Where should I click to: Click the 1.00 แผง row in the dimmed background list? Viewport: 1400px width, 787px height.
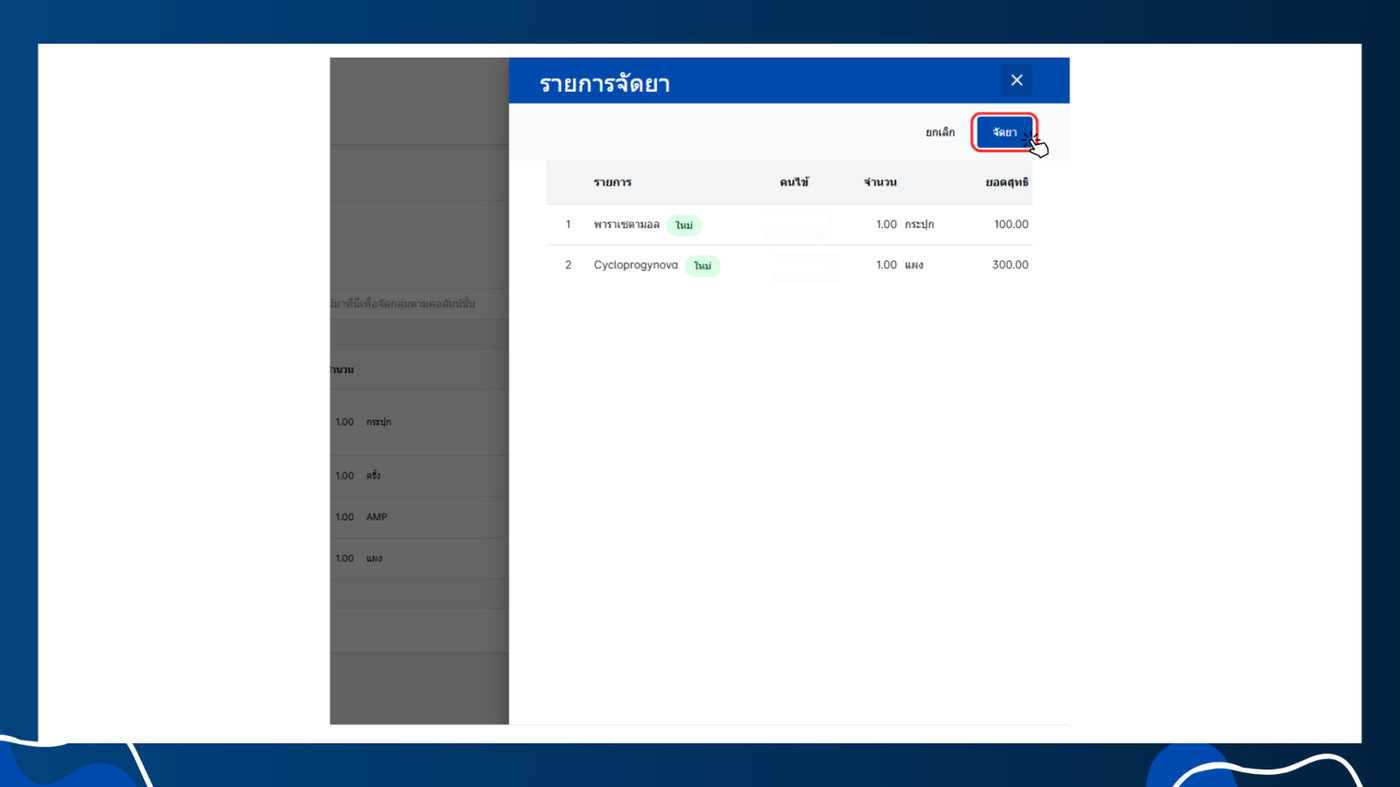[419, 558]
